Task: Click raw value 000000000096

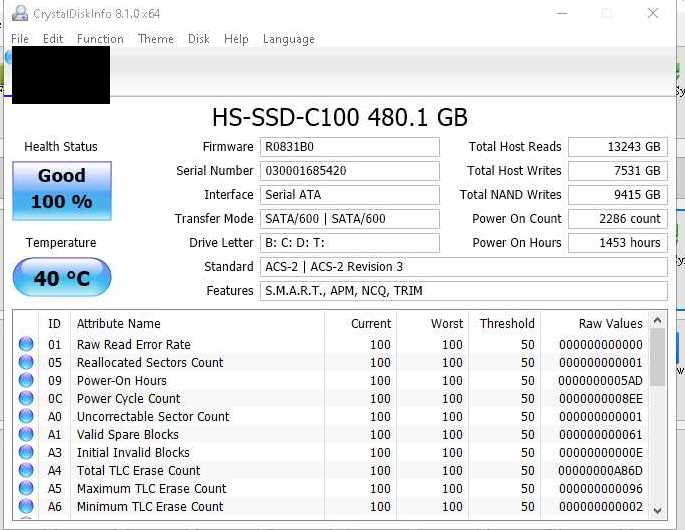Action: 601,488
